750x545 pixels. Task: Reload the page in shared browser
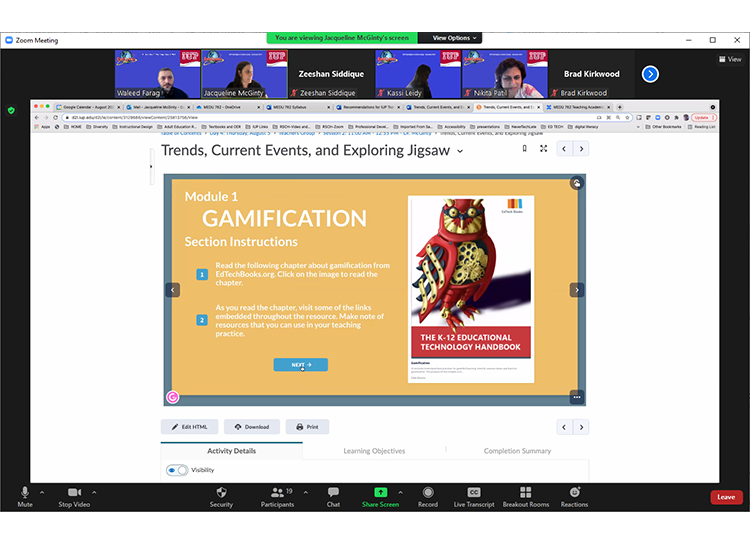pyautogui.click(x=55, y=117)
